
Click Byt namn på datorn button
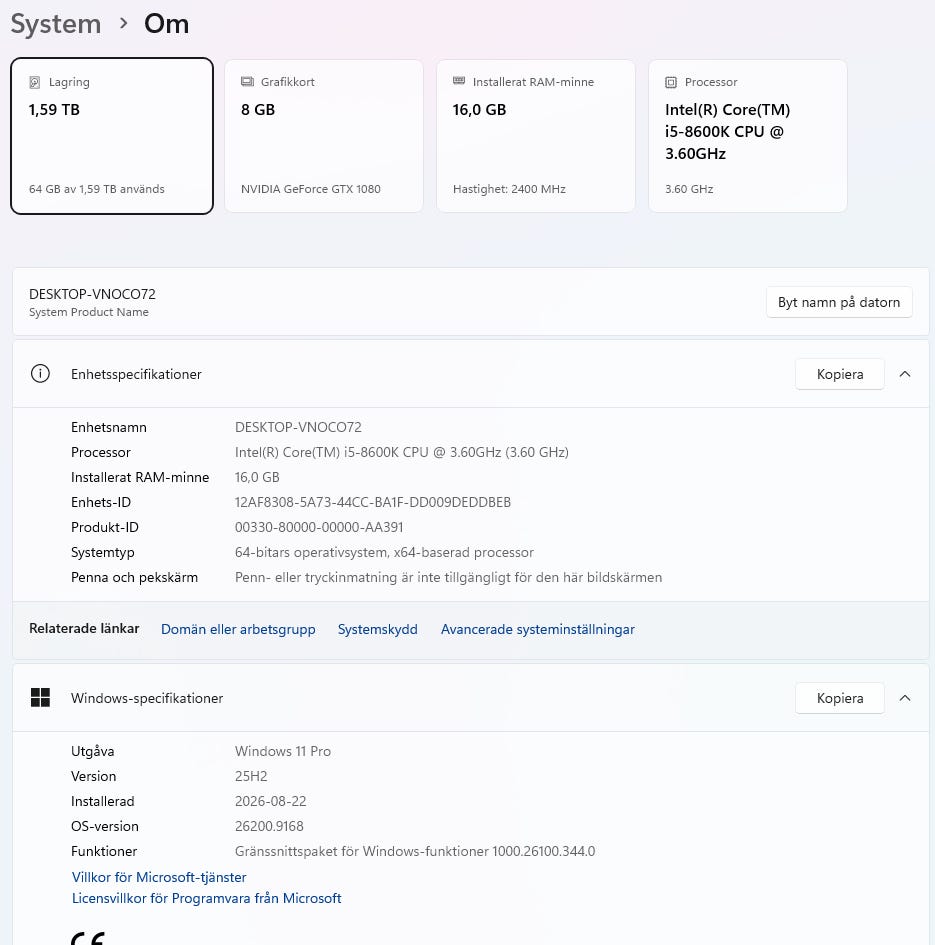pyautogui.click(x=839, y=302)
